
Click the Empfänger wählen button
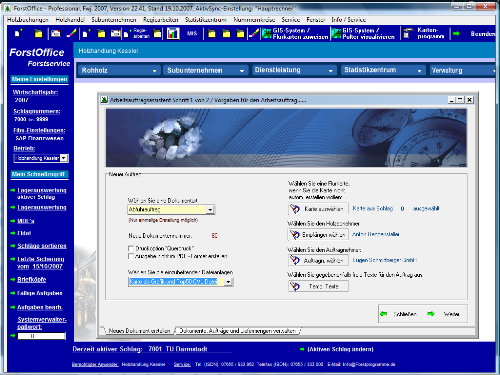318,235
